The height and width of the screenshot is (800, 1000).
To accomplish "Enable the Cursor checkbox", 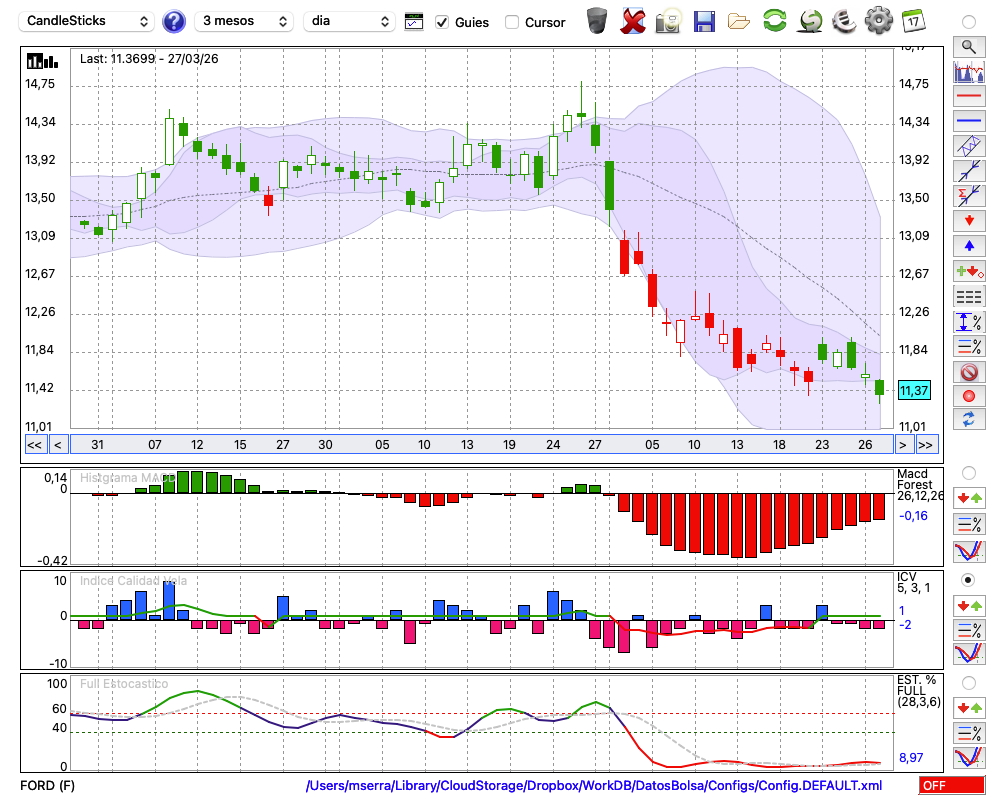I will pos(512,22).
